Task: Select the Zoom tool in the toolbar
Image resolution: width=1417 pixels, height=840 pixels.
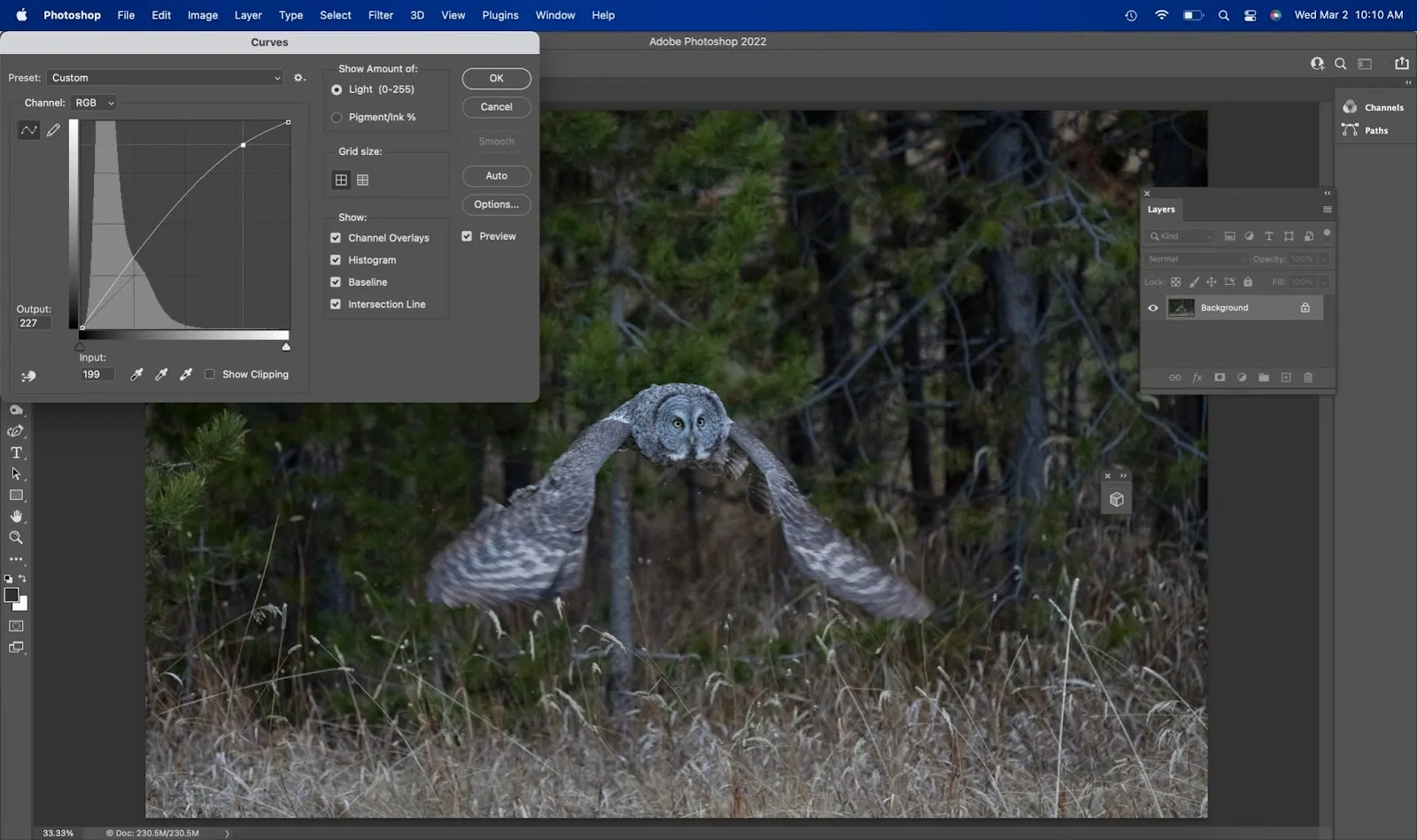Action: point(16,538)
